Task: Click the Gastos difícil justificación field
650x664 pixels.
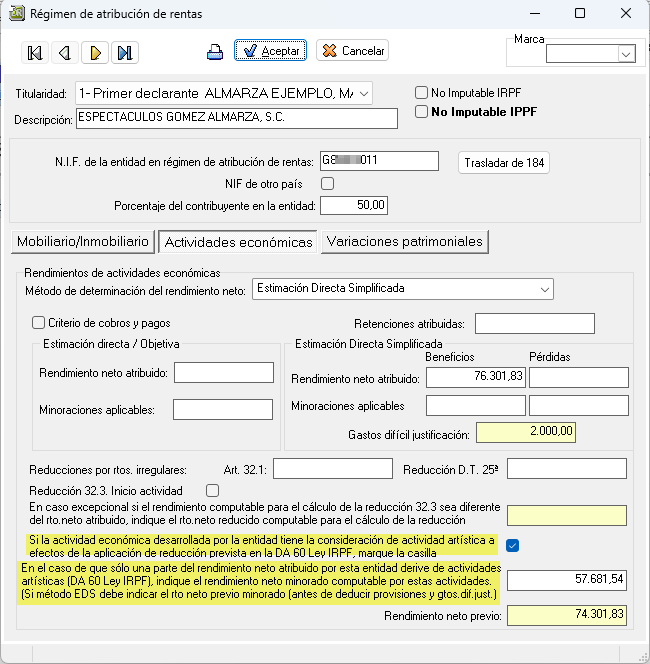Action: [526, 433]
